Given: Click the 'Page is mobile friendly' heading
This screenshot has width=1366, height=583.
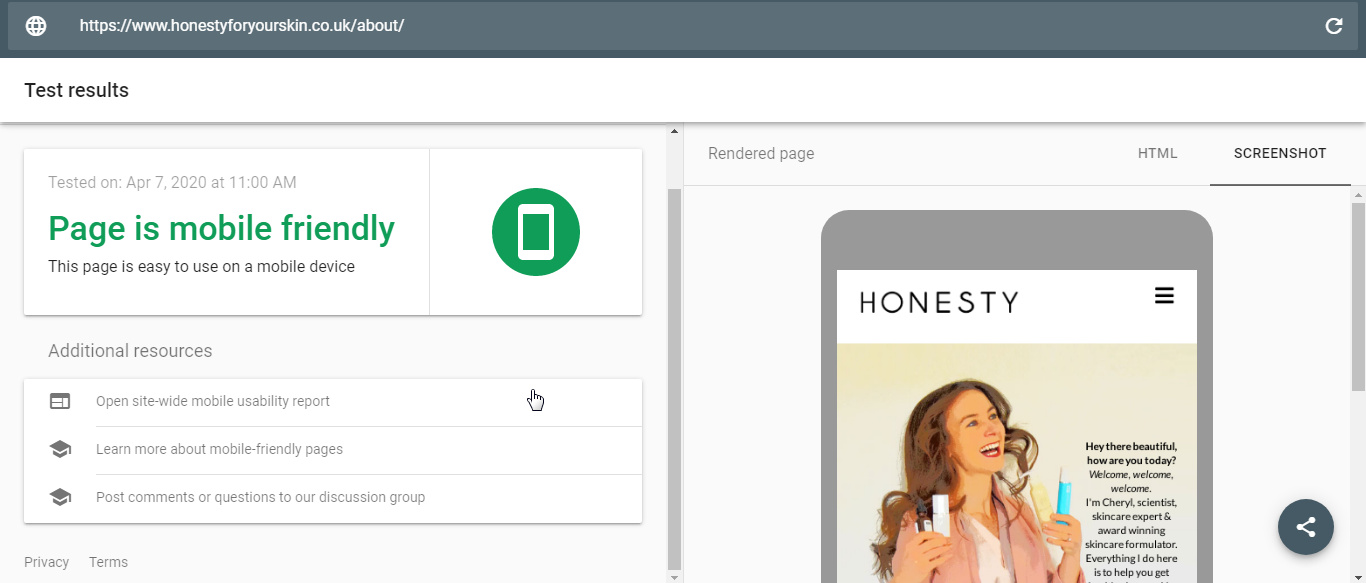Looking at the screenshot, I should click(x=221, y=228).
